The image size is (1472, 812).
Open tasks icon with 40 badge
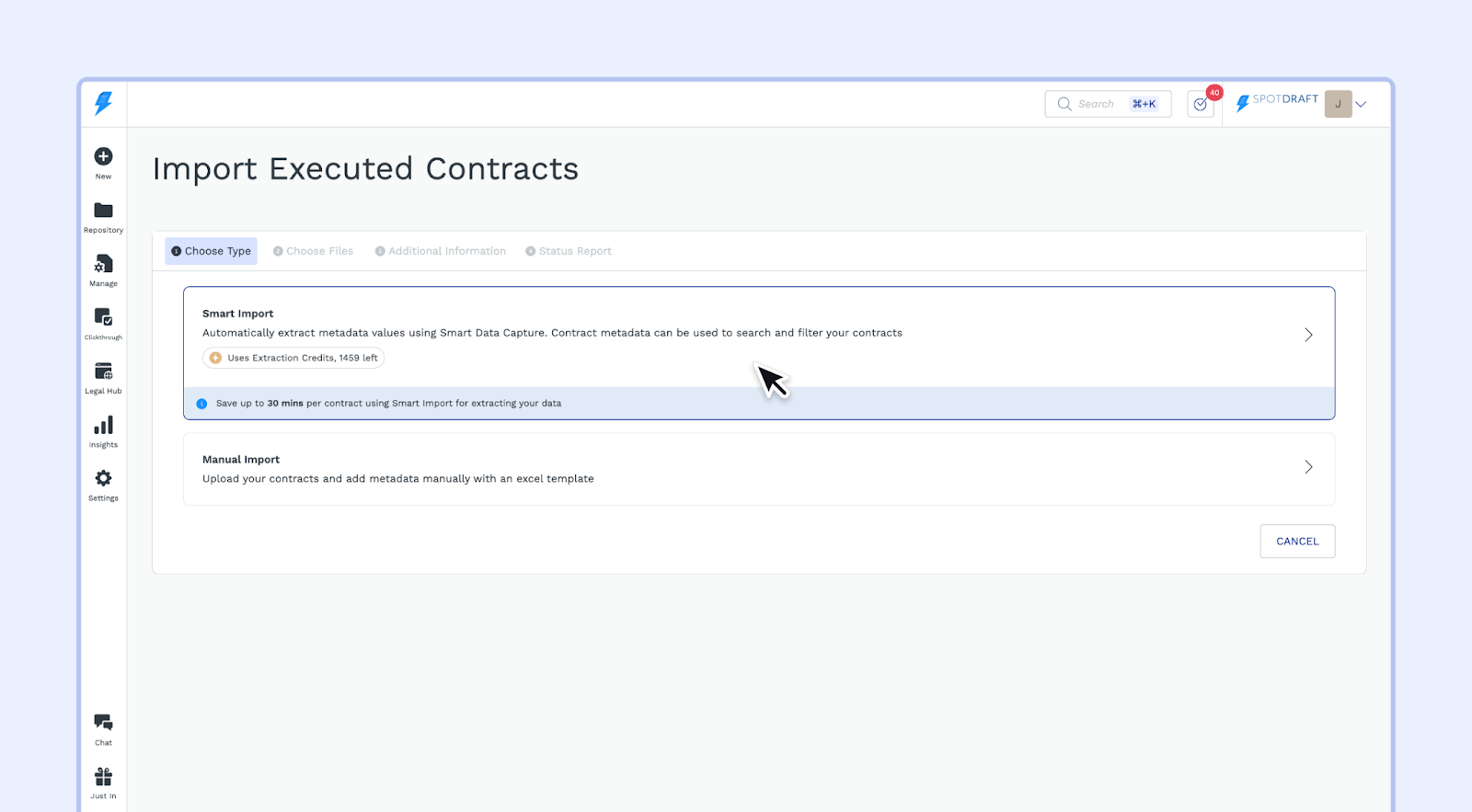[x=1201, y=104]
